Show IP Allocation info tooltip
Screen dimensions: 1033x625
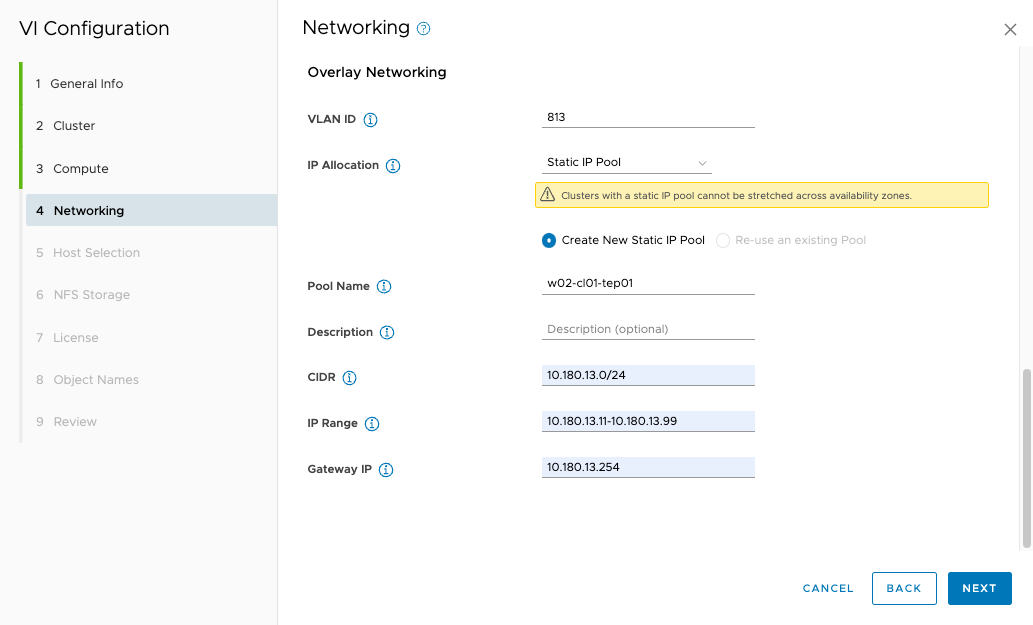coord(393,165)
